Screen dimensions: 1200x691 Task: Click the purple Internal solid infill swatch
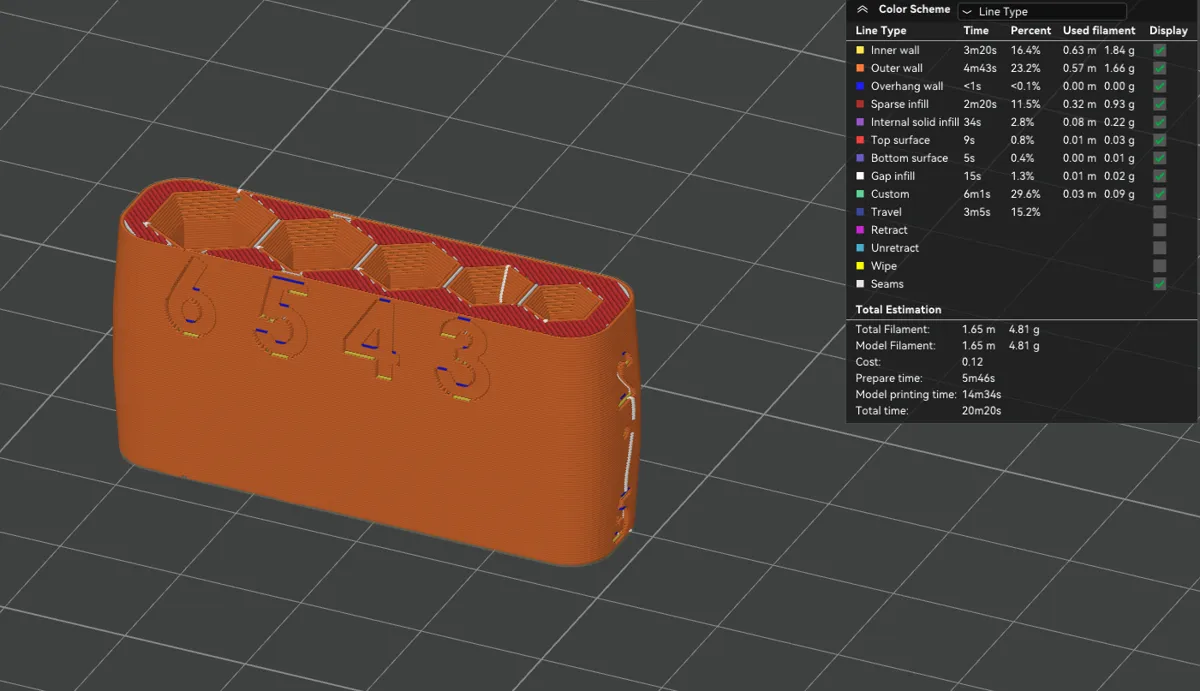tap(860, 122)
